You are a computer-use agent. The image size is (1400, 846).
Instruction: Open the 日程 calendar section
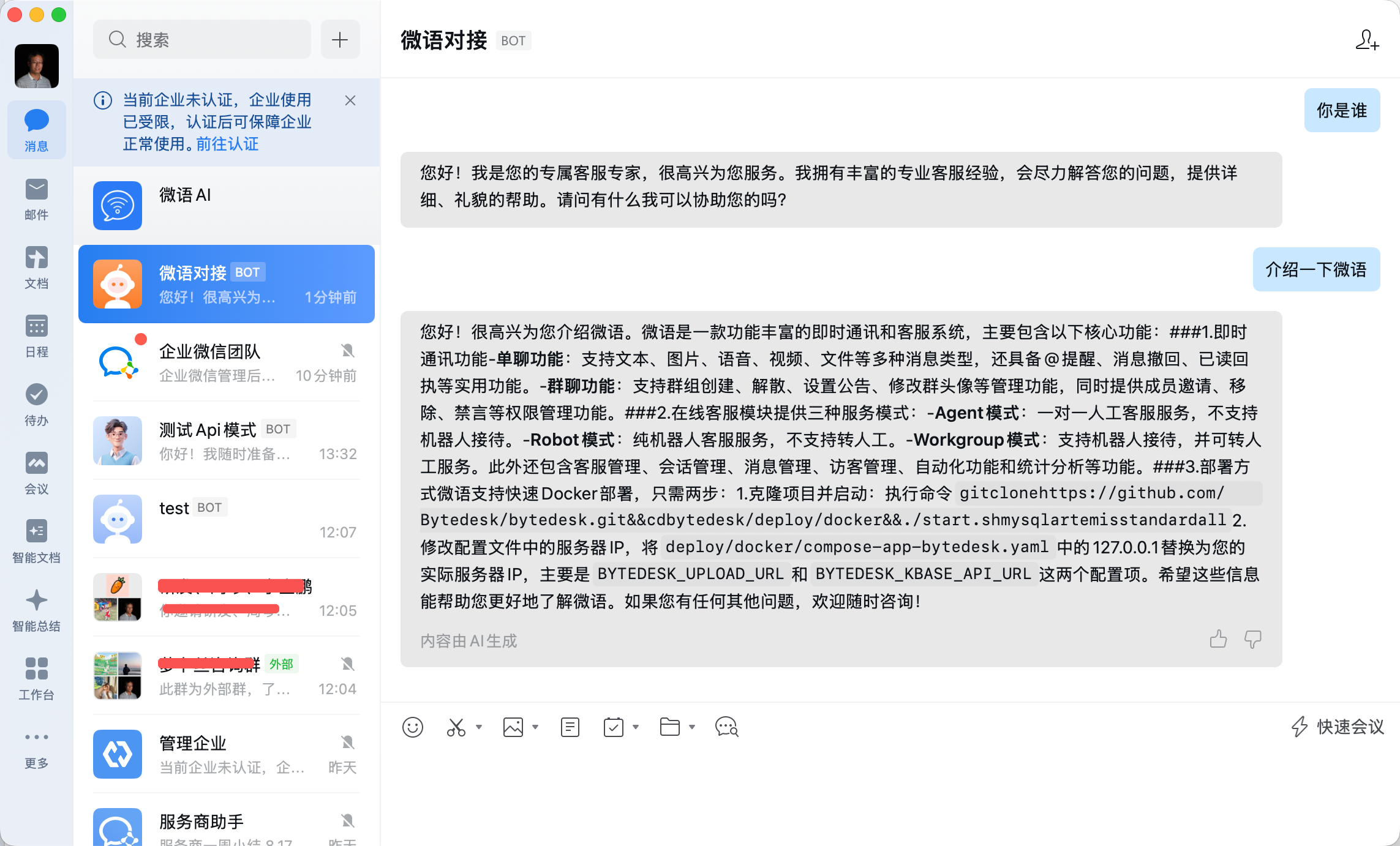tap(36, 336)
